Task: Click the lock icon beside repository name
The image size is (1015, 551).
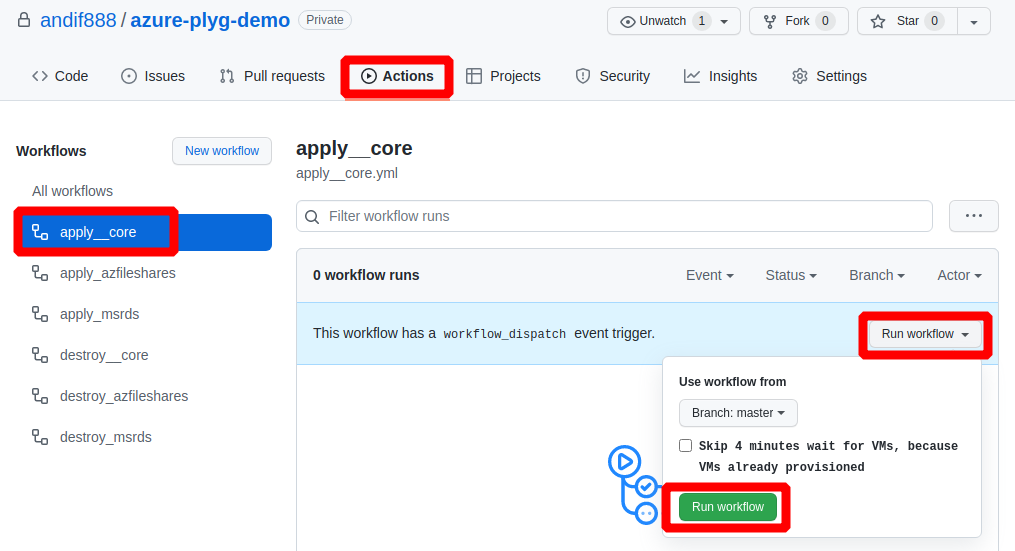Action: coord(24,20)
